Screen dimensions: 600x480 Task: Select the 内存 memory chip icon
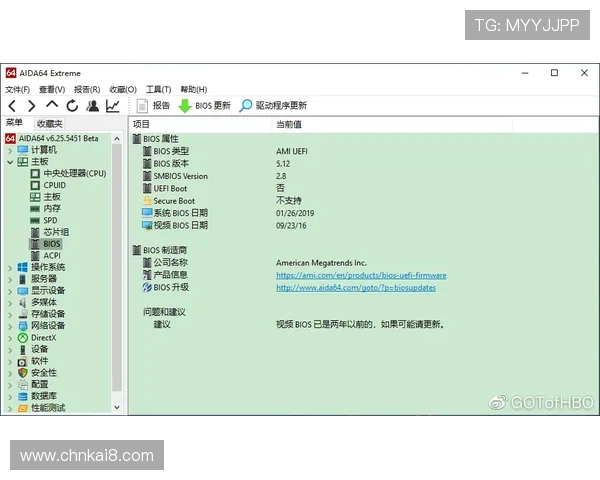(x=35, y=209)
